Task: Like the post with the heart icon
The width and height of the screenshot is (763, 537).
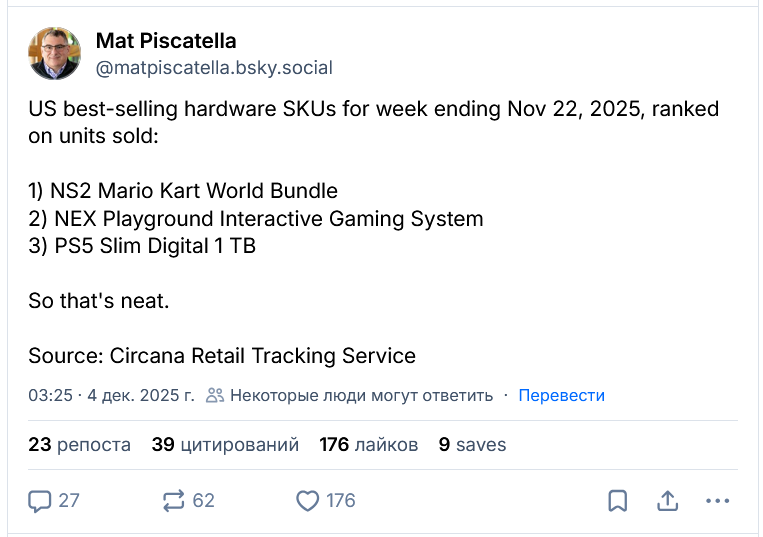Action: (309, 500)
